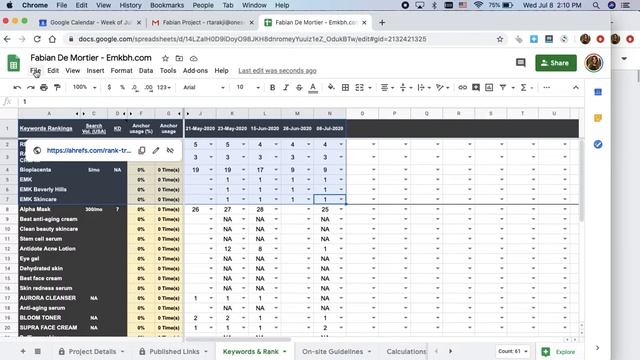Open the all sheets list icon
Screen dimensions: 640x360
tap(37, 351)
